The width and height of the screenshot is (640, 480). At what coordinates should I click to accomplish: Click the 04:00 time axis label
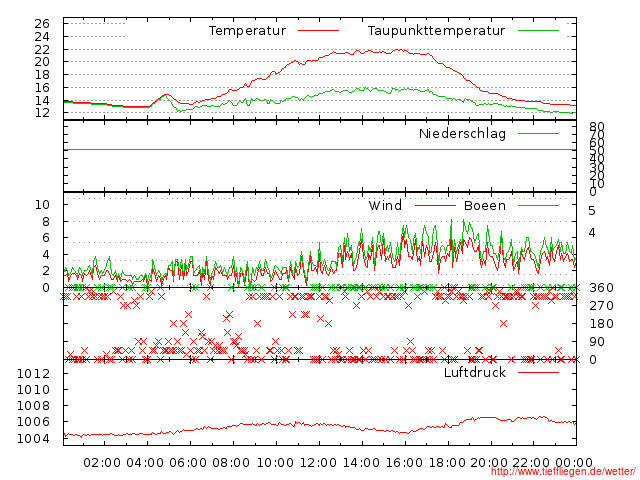point(145,463)
